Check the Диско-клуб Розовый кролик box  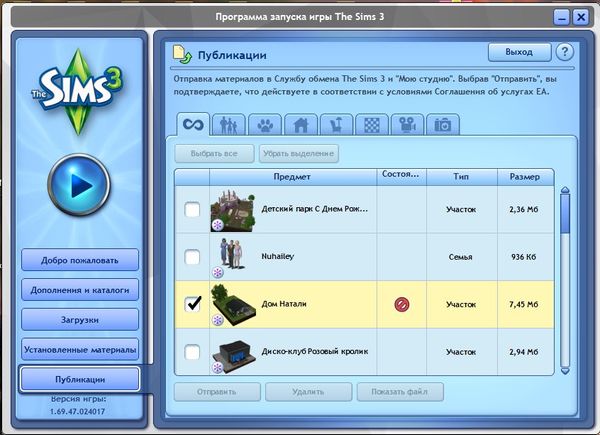(192, 352)
